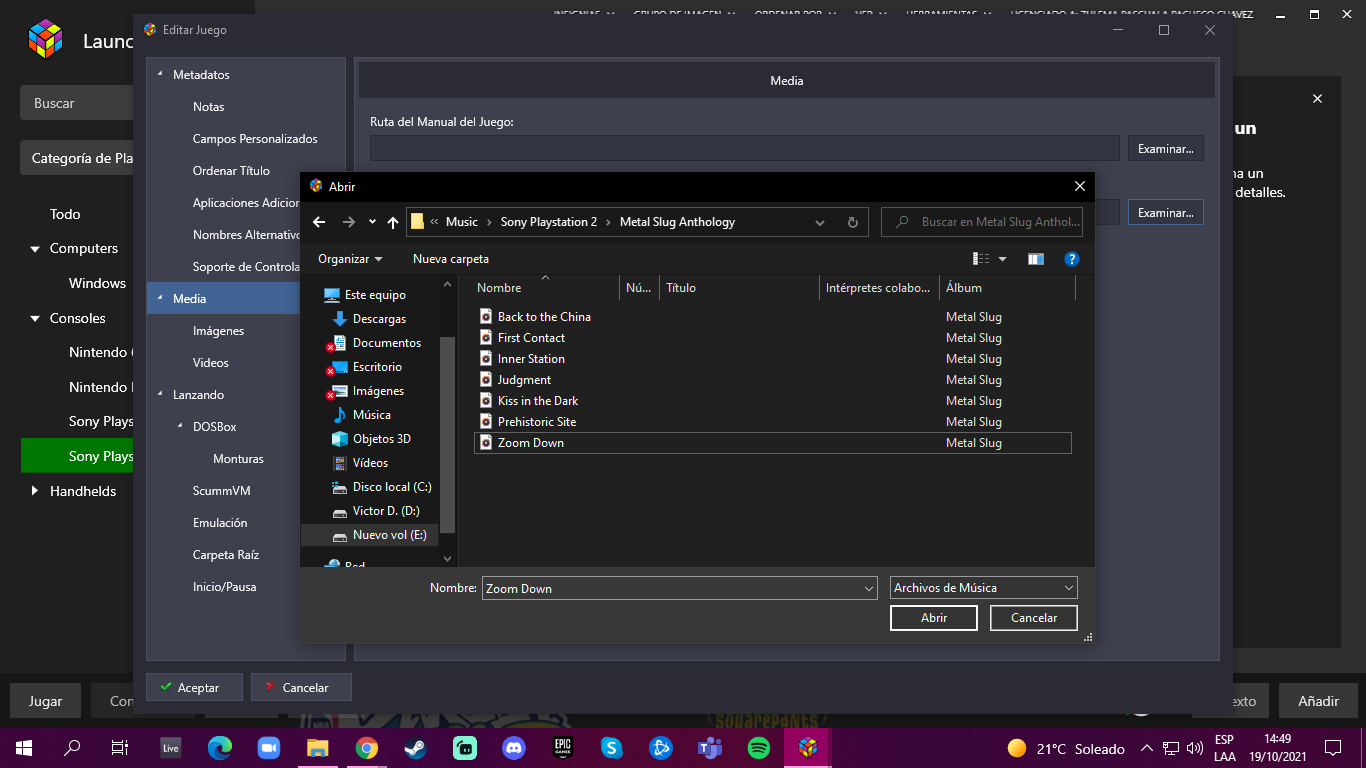Click the navigation pane scrollbar
1366x768 pixels.
[x=448, y=435]
